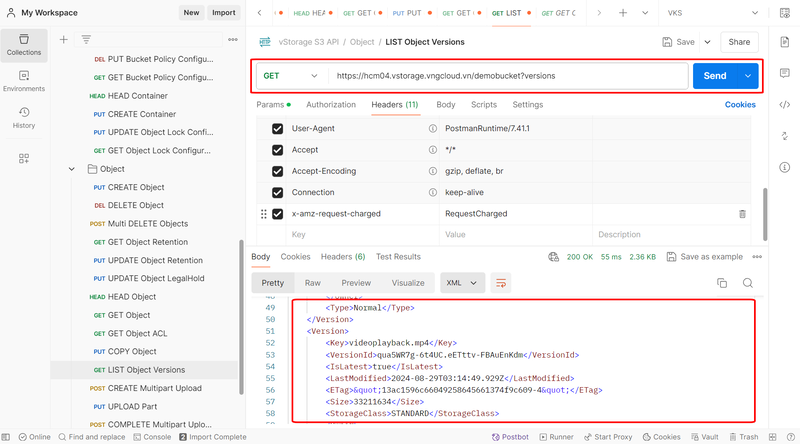Switch to the Raw response view
This screenshot has width=800, height=444.
[313, 283]
